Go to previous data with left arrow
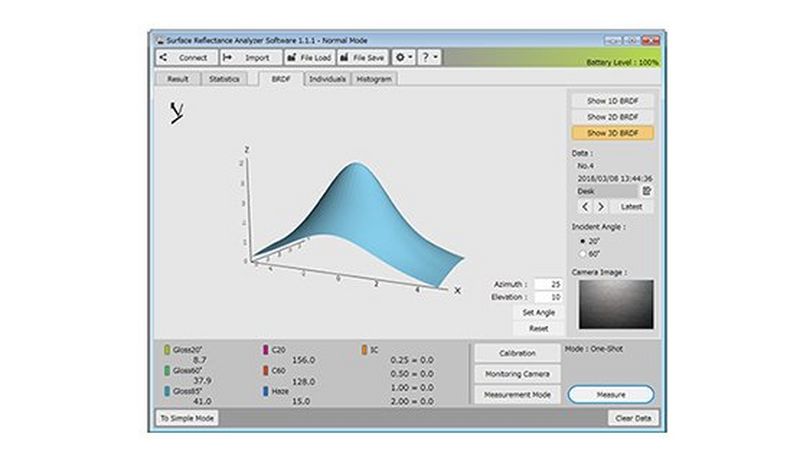Viewport: 800px width, 466px height. (584, 206)
